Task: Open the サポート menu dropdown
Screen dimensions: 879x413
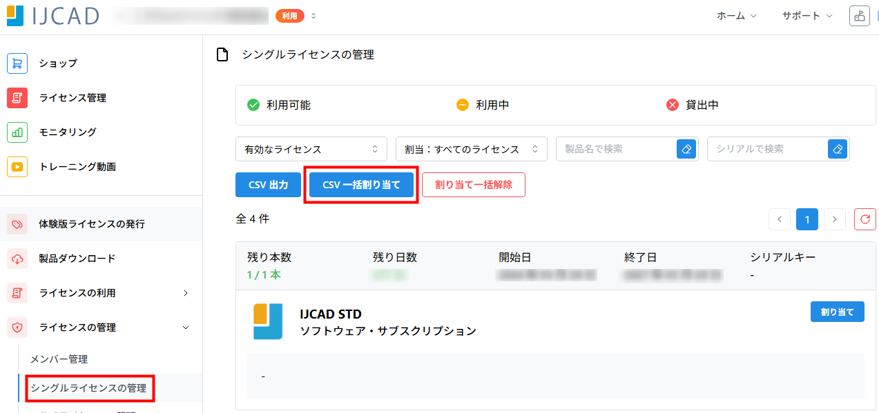Action: [x=807, y=16]
